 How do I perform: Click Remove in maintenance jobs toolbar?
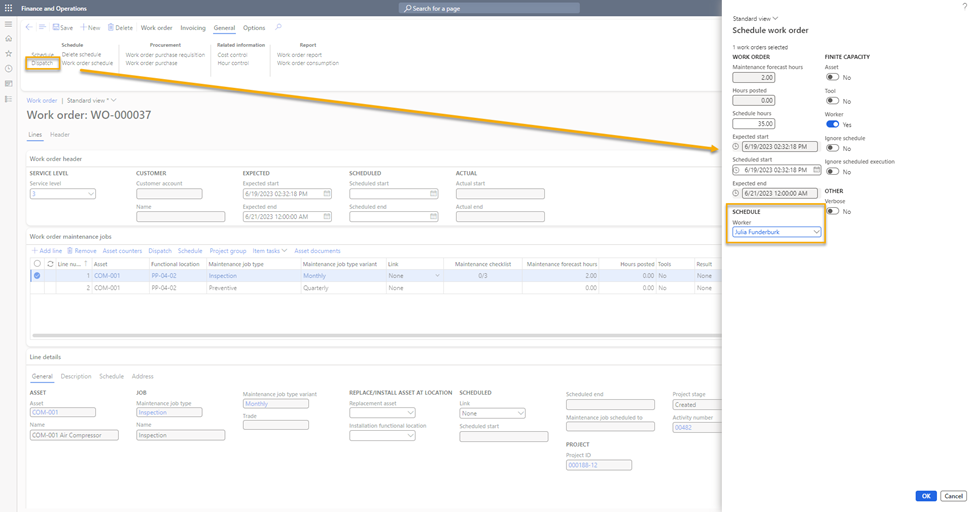82,251
